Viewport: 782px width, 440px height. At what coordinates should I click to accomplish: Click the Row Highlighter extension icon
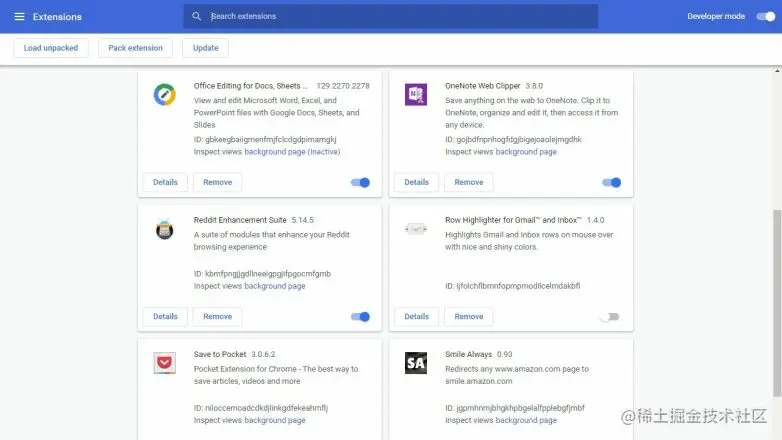coord(416,229)
